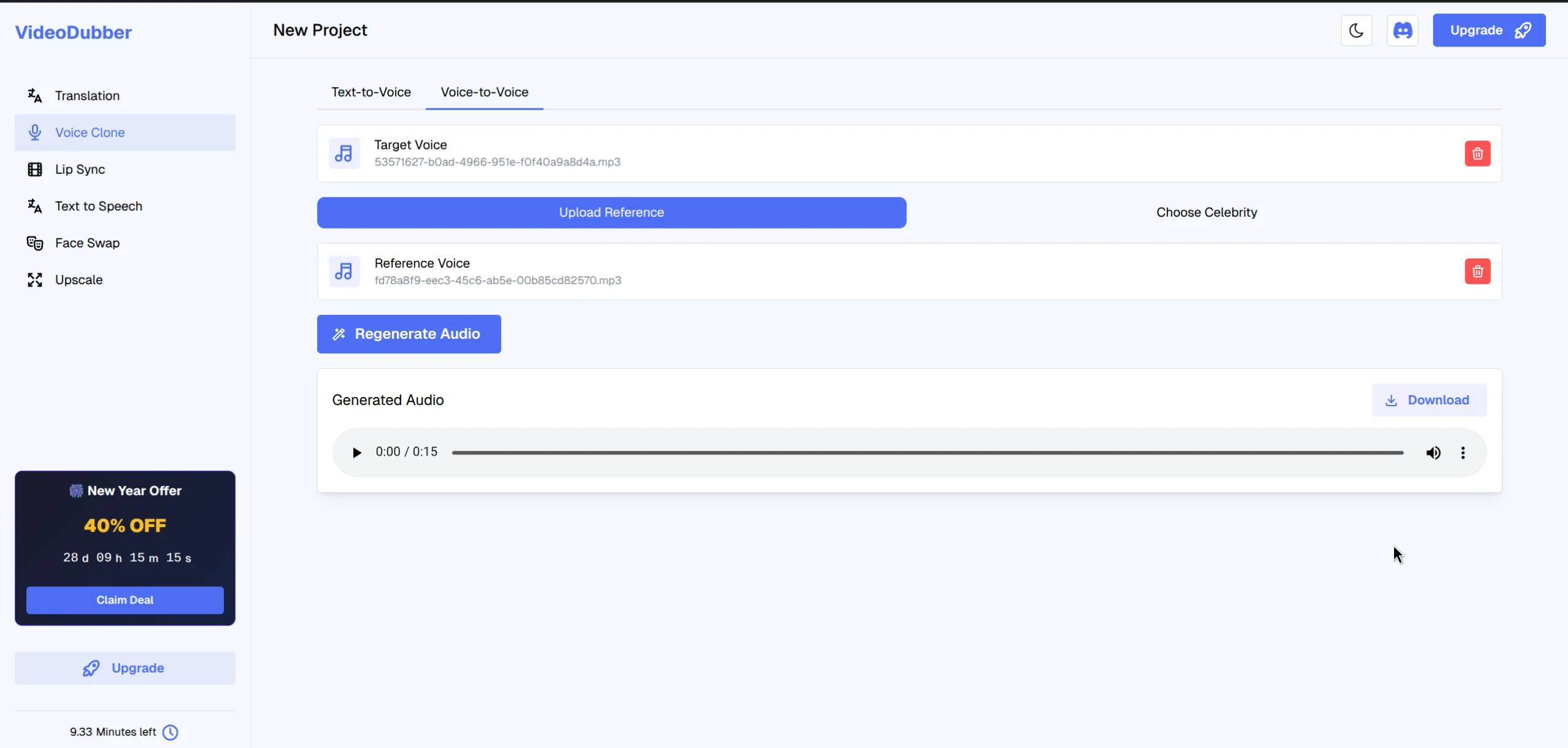
Task: Select the Face Swap tool
Action: click(88, 243)
